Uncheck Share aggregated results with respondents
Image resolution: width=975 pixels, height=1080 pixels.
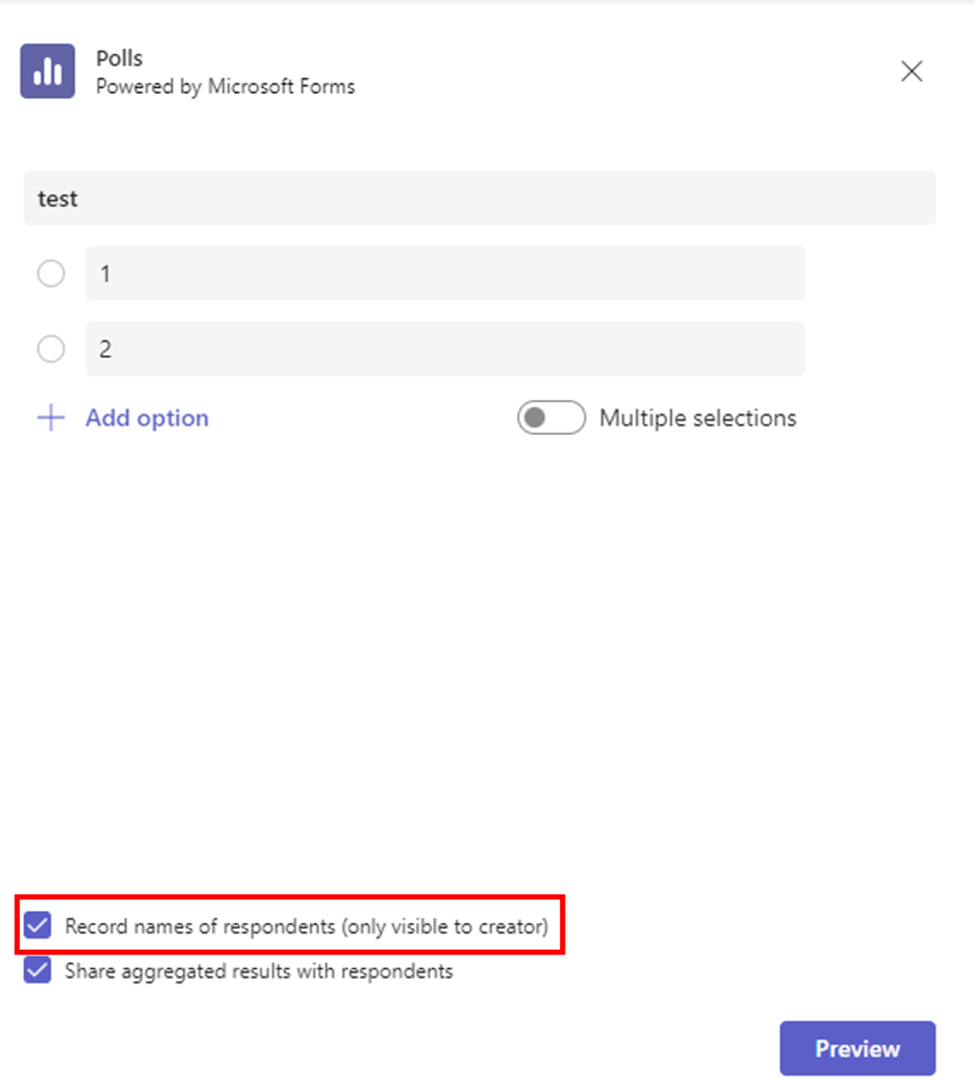click(x=37, y=971)
